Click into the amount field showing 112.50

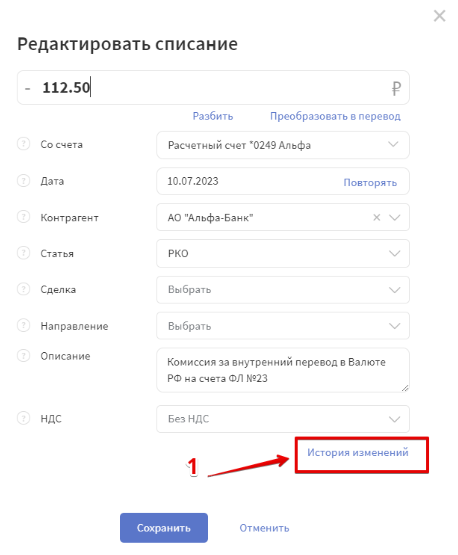[213, 87]
